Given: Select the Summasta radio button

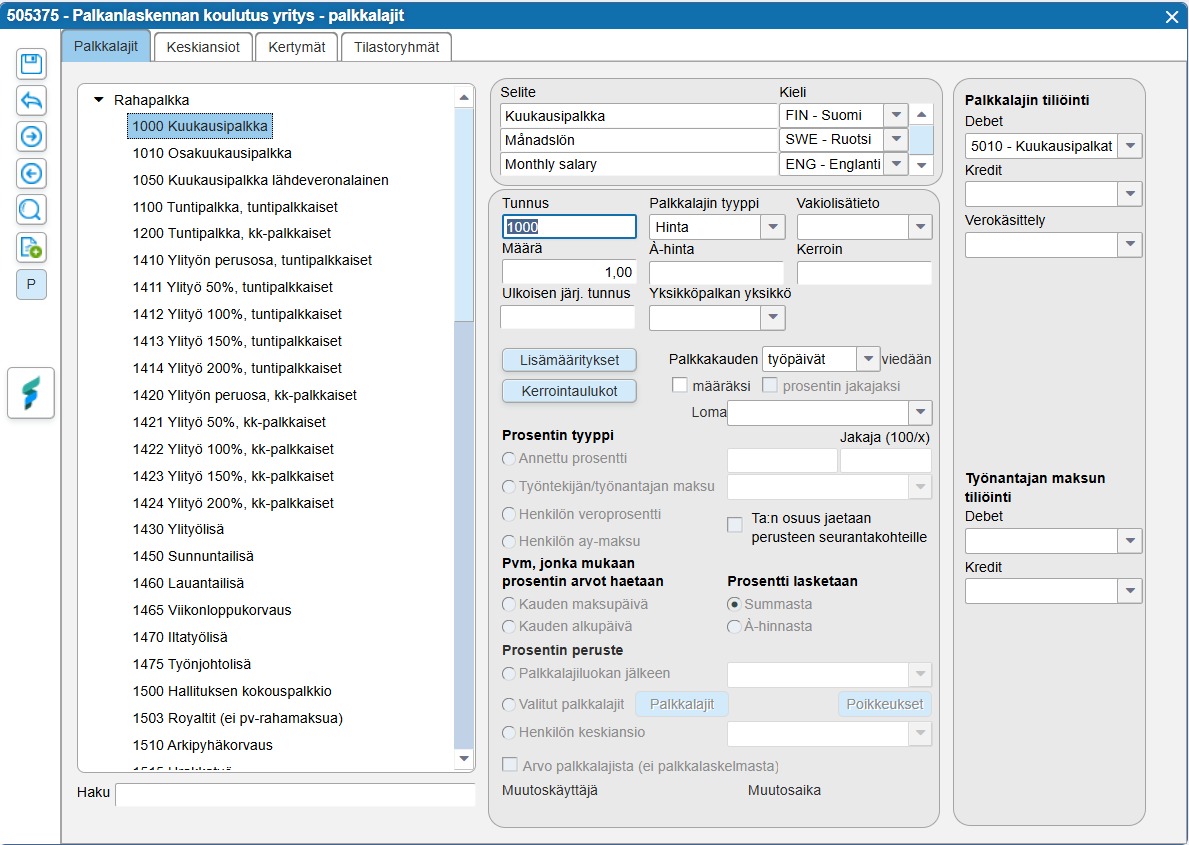Looking at the screenshot, I should click(733, 605).
